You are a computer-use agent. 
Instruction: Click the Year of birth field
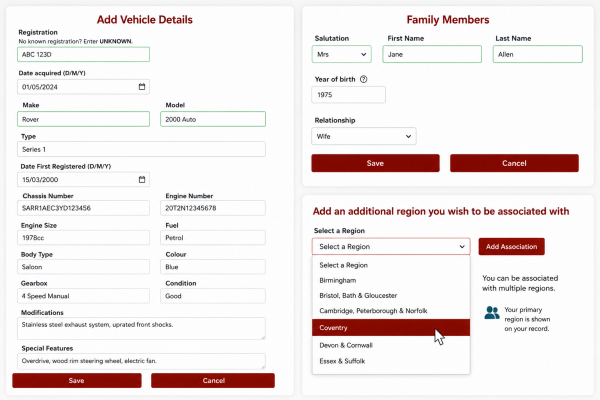click(x=349, y=95)
